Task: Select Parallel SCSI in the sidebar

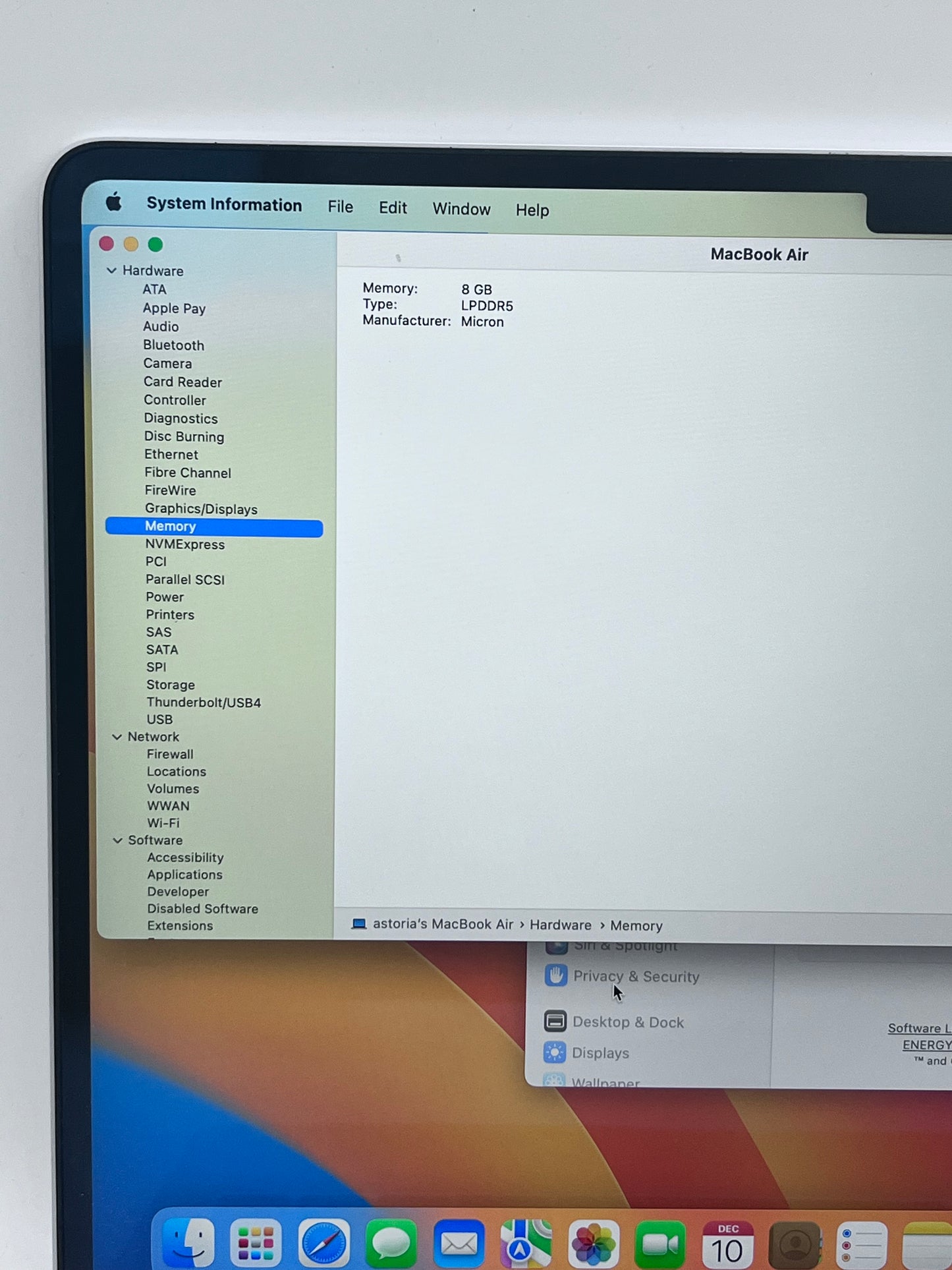Action: pos(185,579)
